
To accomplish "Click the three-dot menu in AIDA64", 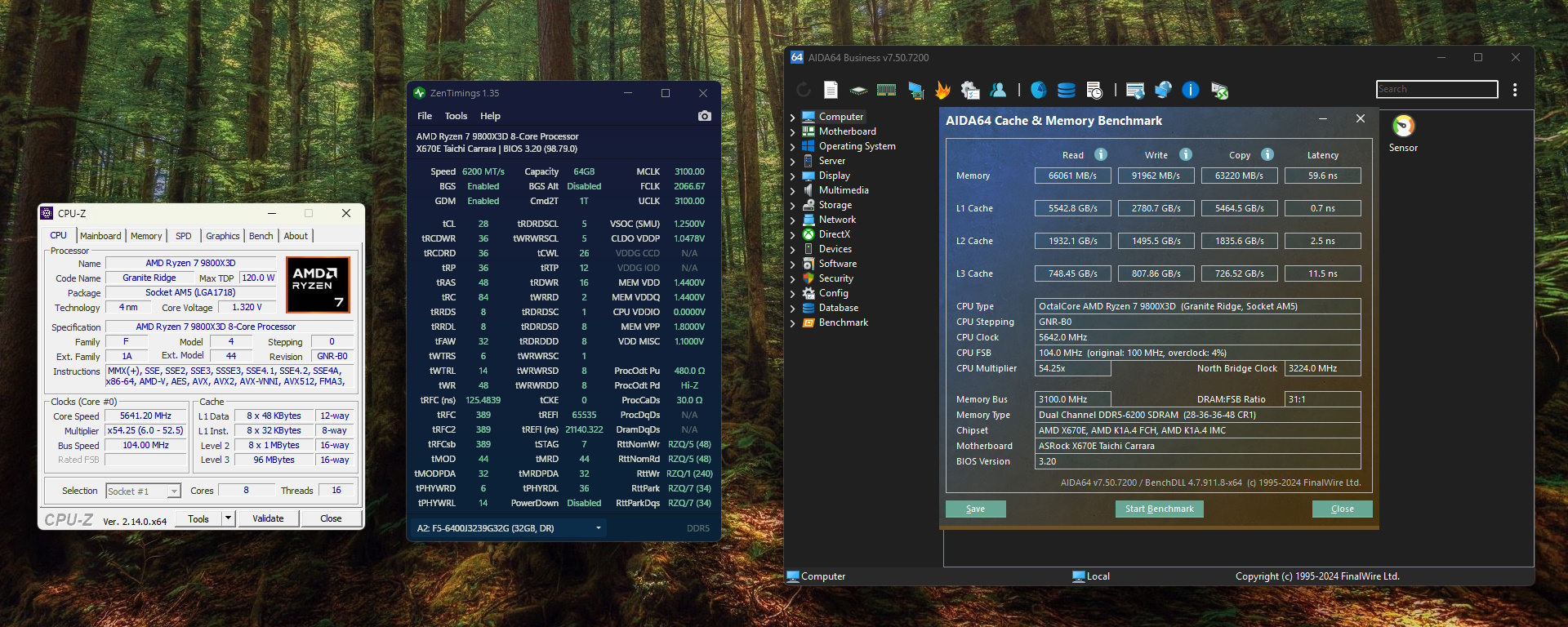I will [1515, 90].
